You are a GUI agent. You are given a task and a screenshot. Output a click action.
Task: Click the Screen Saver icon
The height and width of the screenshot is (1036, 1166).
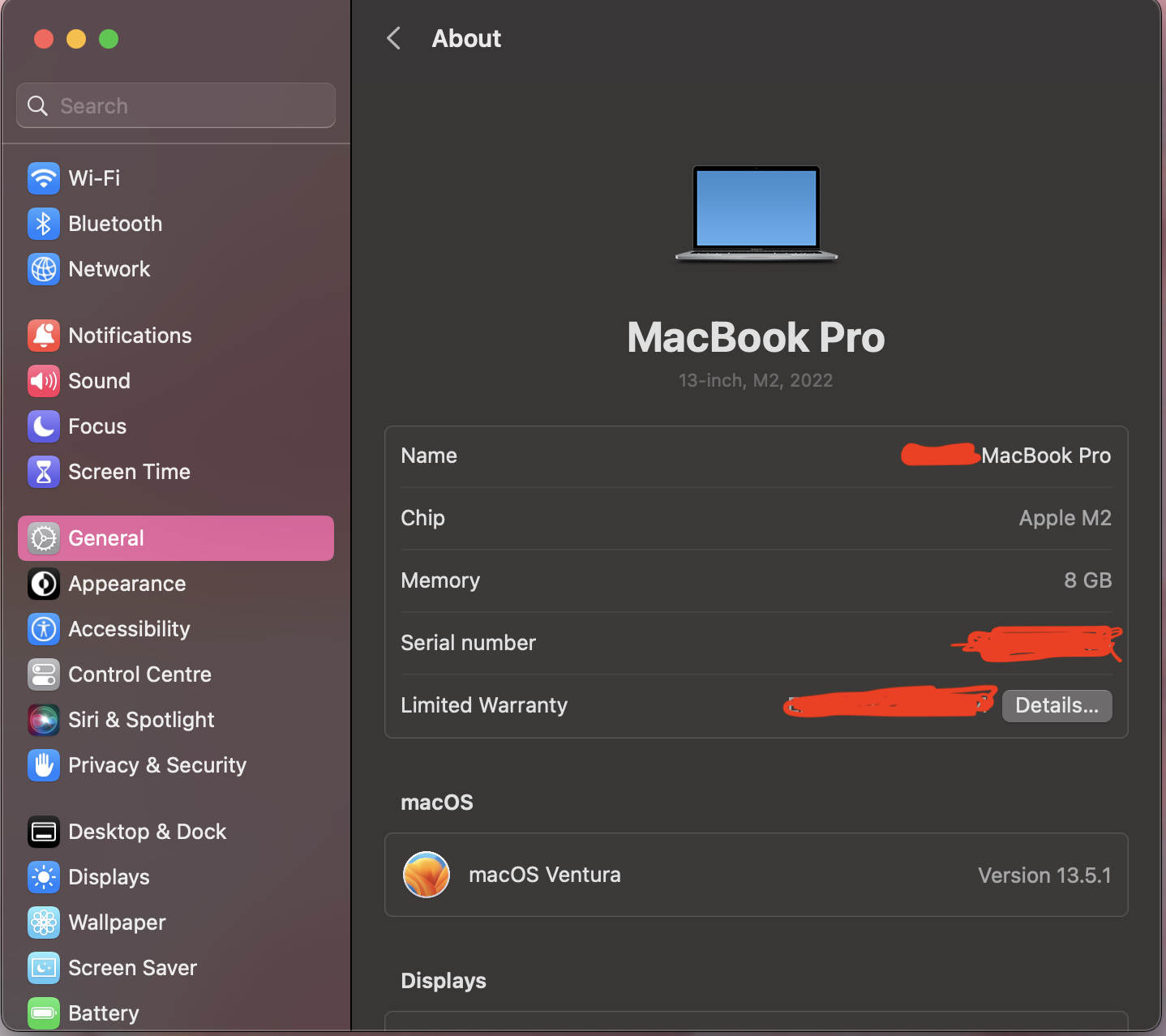coord(44,968)
